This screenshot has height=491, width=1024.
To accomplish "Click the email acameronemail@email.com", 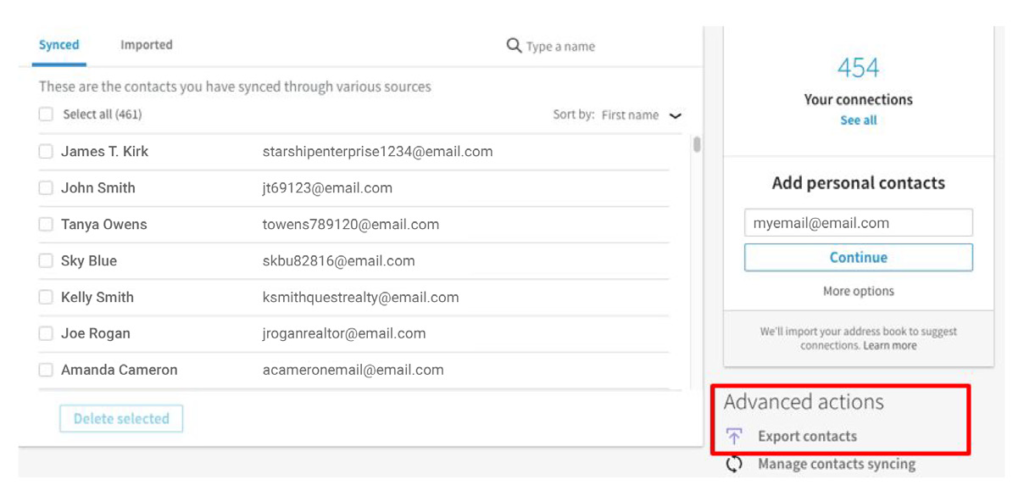I will pos(353,370).
